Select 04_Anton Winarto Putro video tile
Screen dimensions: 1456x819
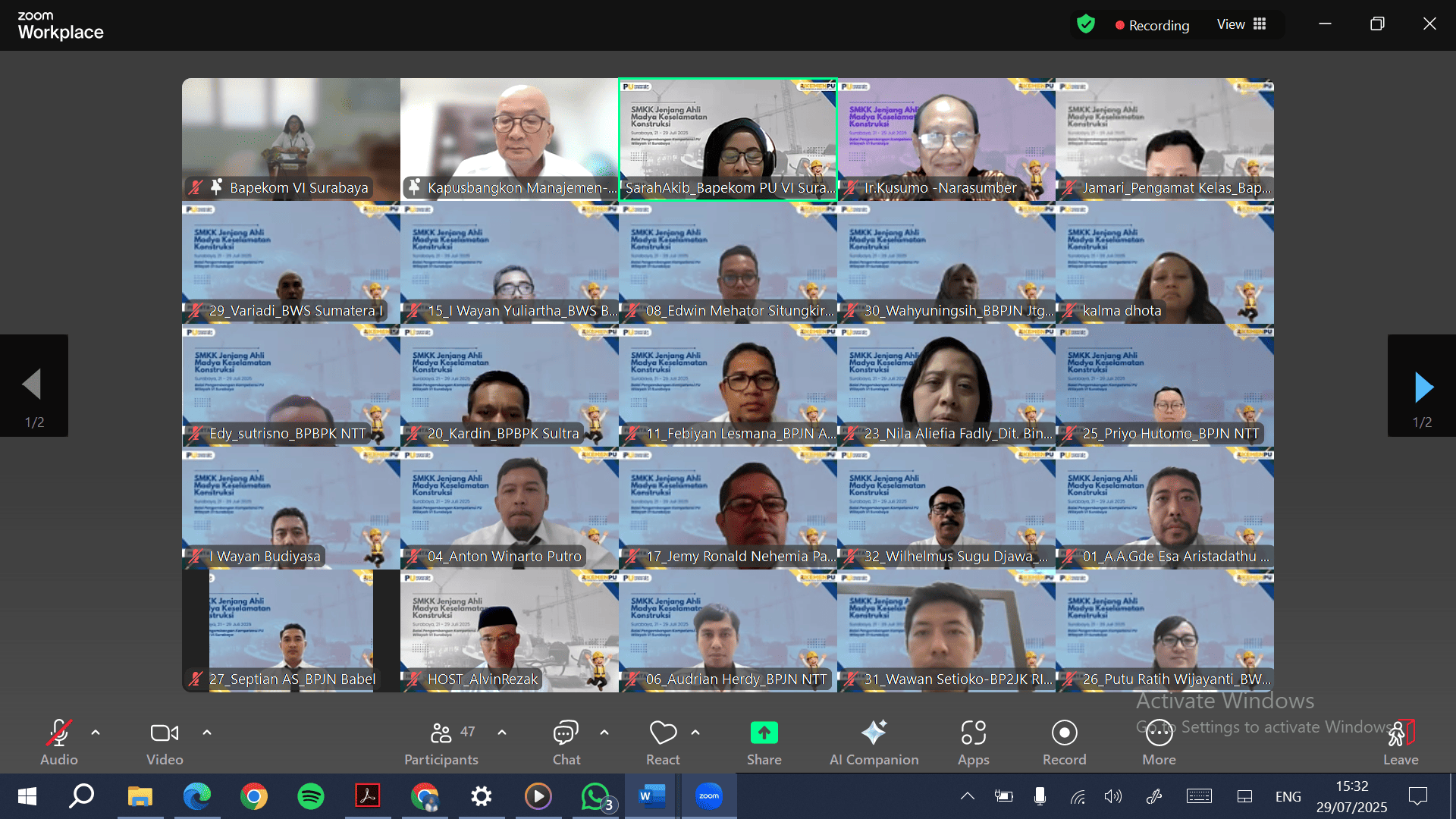[510, 508]
